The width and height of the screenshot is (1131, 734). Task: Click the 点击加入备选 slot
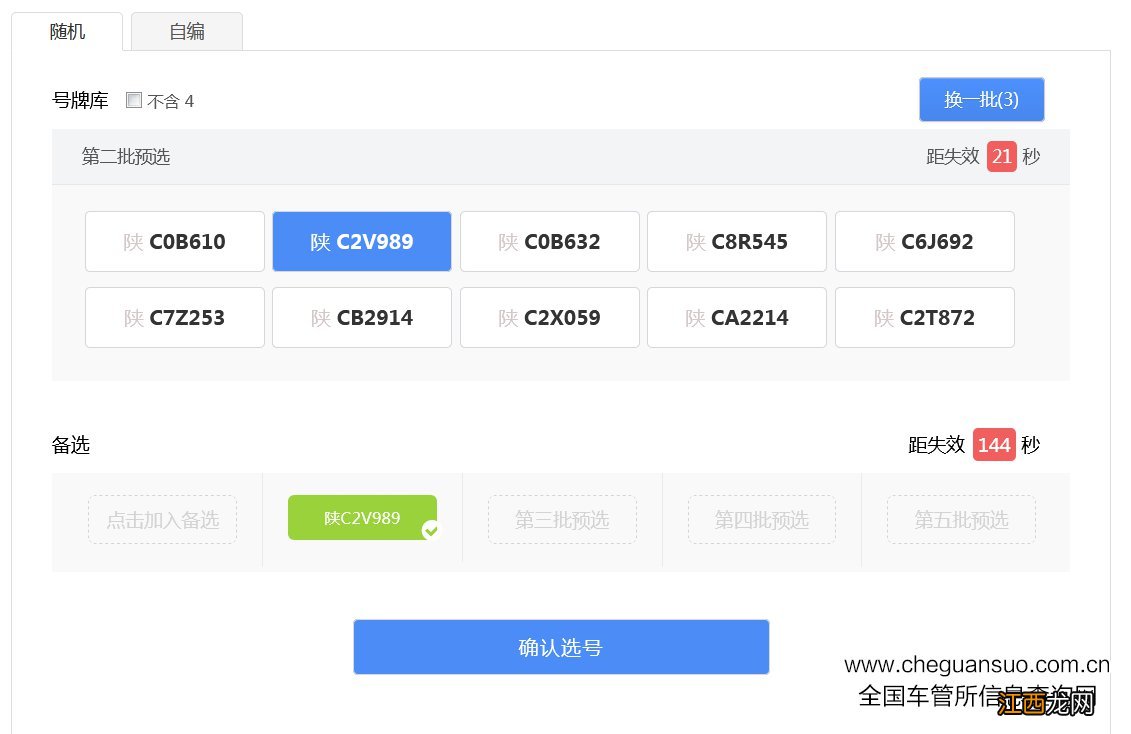pos(162,519)
